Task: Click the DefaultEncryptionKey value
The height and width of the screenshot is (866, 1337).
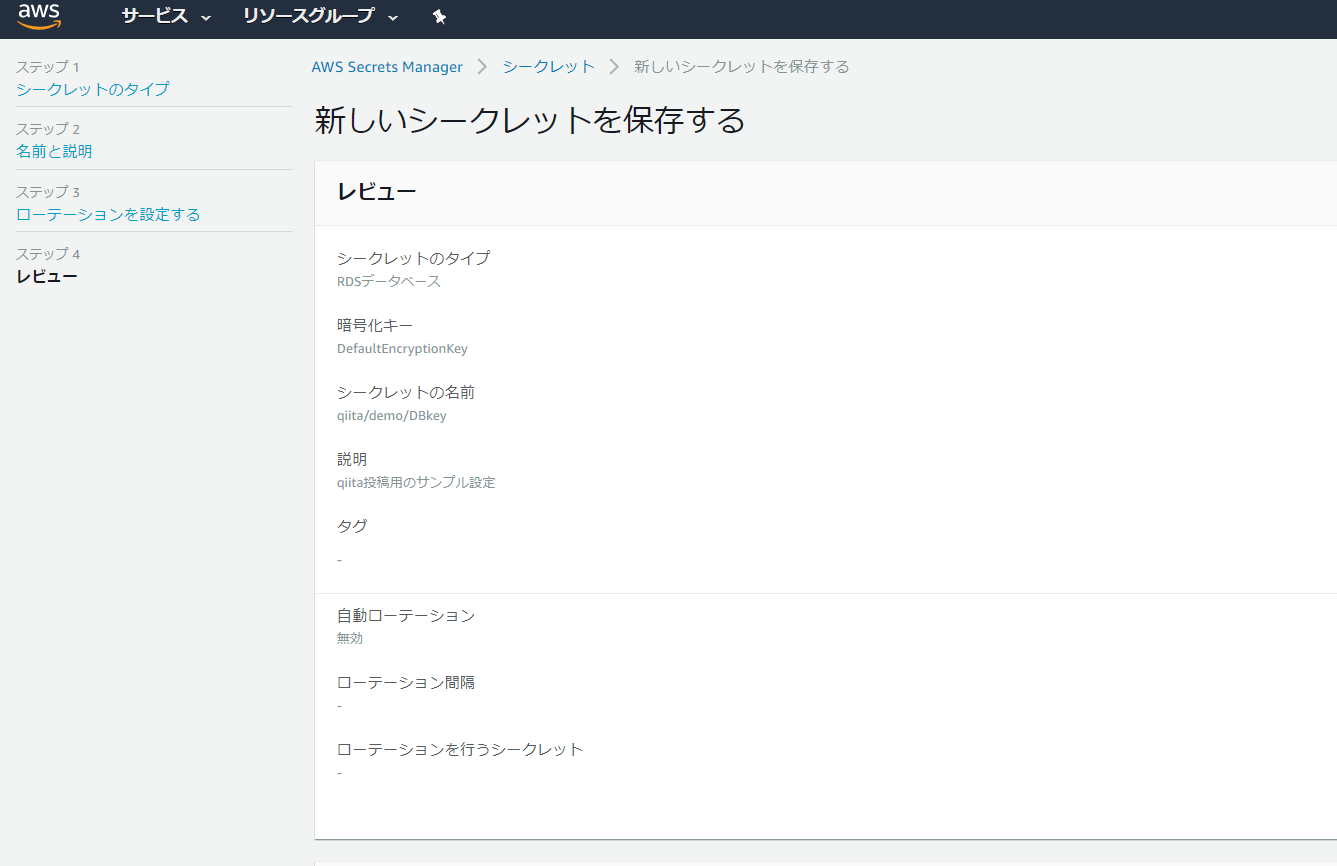Action: pyautogui.click(x=402, y=348)
